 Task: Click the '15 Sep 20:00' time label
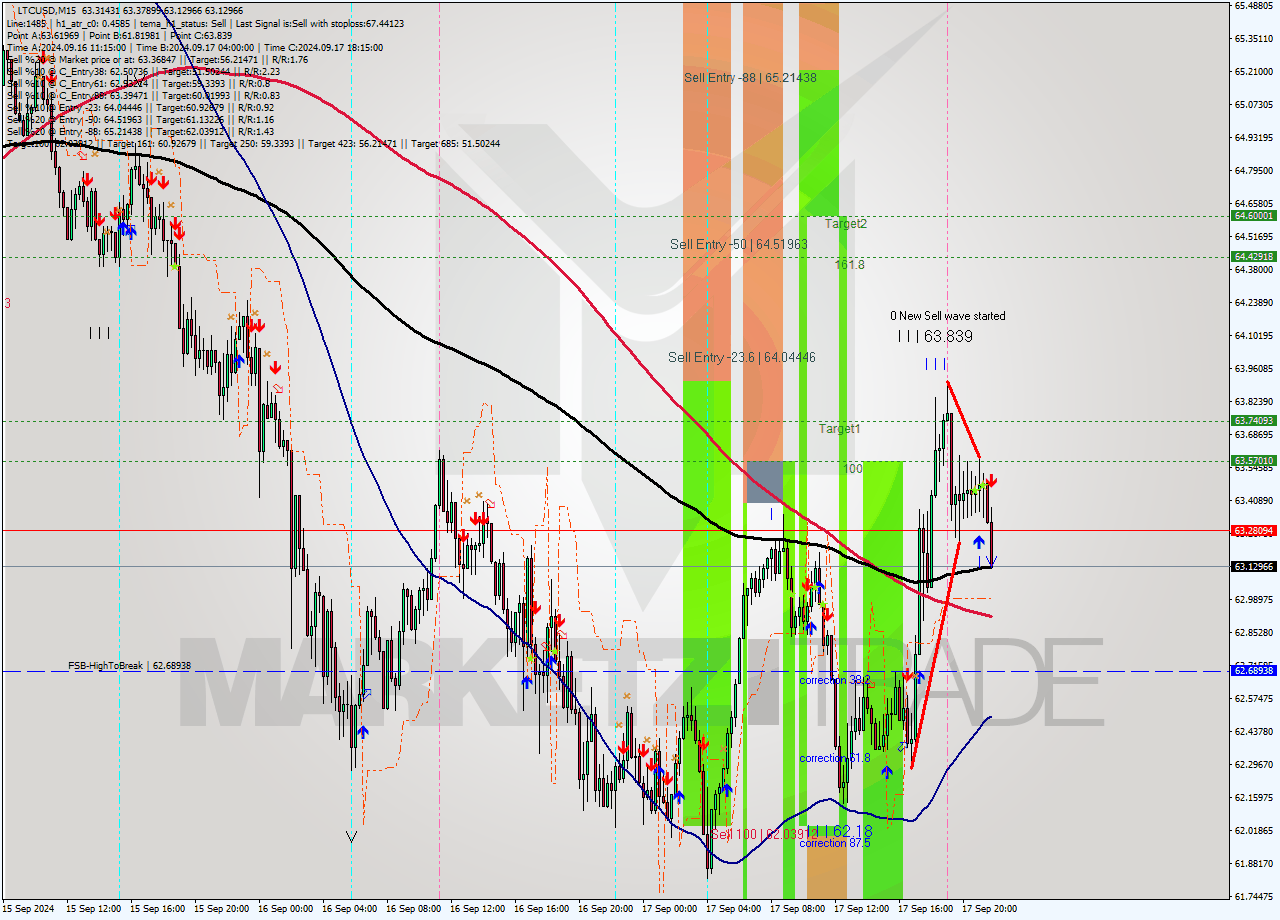point(223,909)
